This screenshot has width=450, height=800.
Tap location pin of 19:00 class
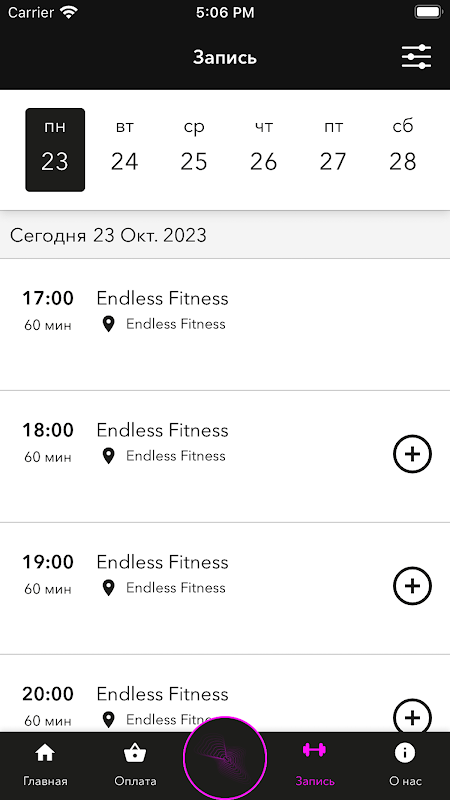[x=108, y=588]
